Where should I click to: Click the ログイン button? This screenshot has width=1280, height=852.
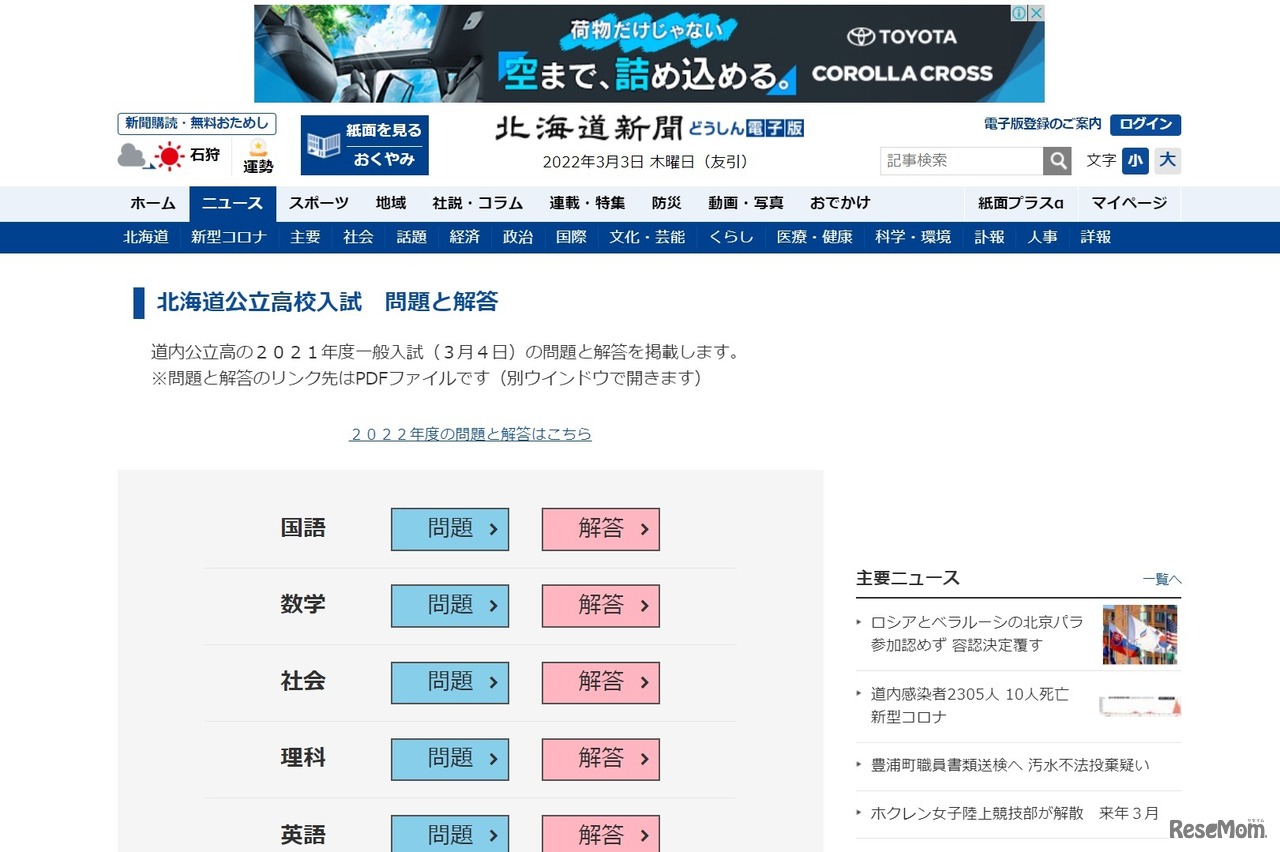pyautogui.click(x=1145, y=125)
